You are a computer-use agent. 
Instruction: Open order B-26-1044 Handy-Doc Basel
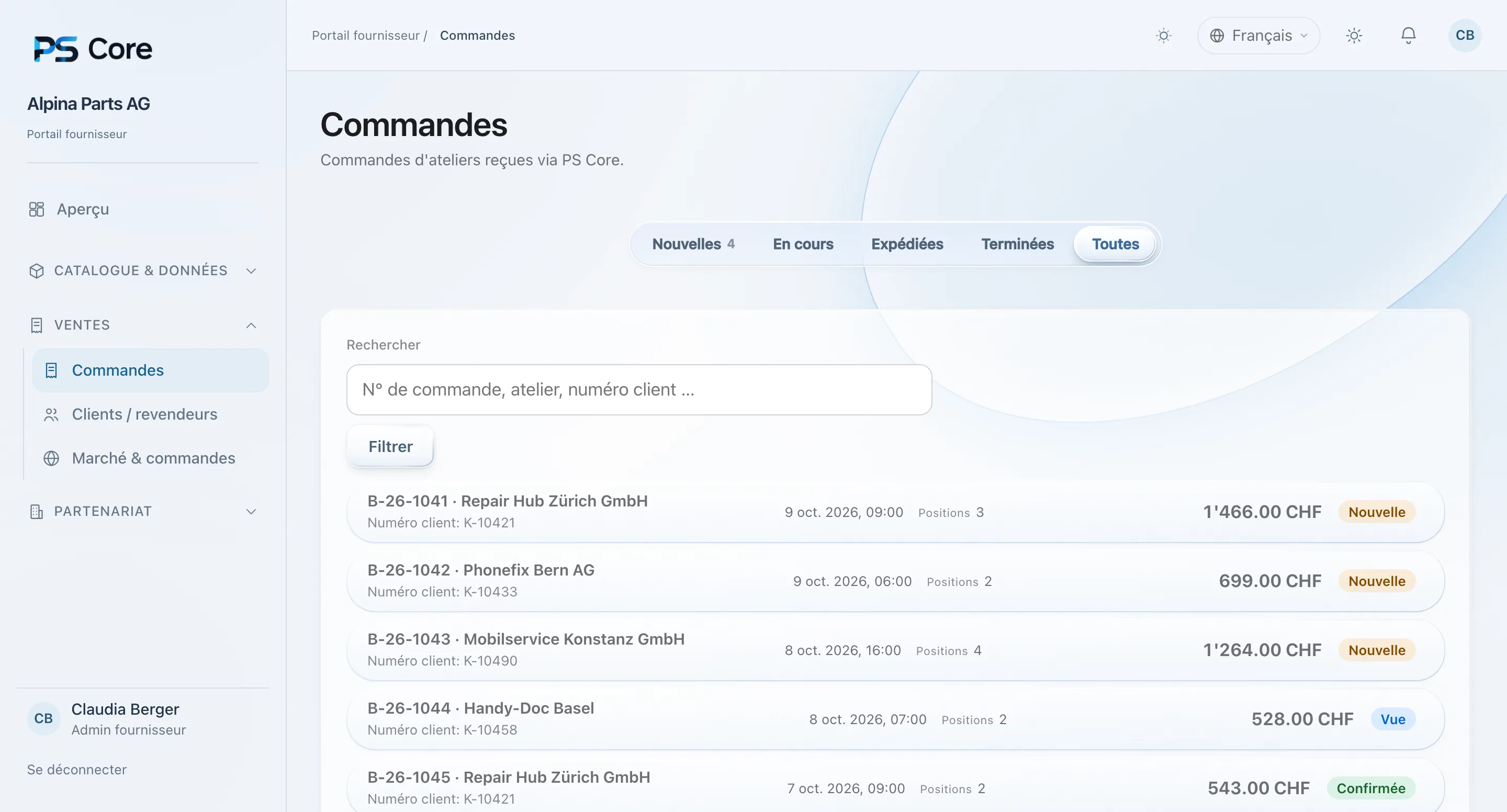click(x=895, y=719)
